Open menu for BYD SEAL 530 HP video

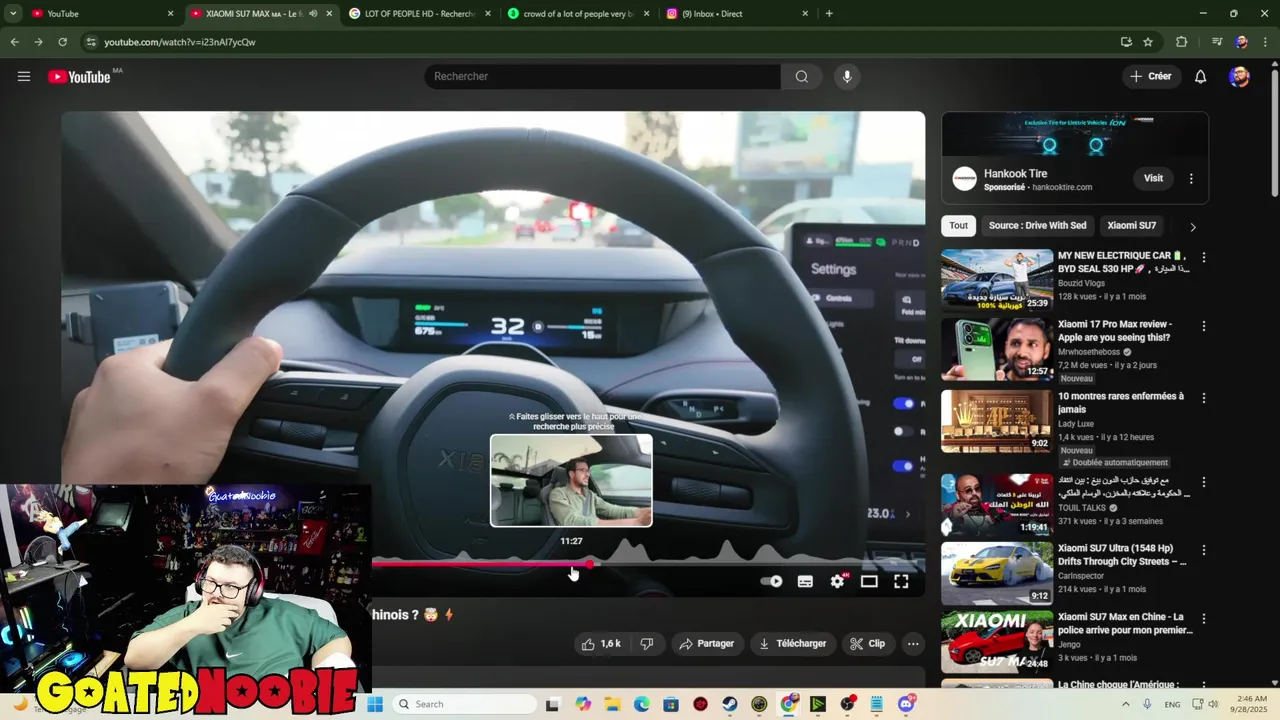coord(1204,257)
